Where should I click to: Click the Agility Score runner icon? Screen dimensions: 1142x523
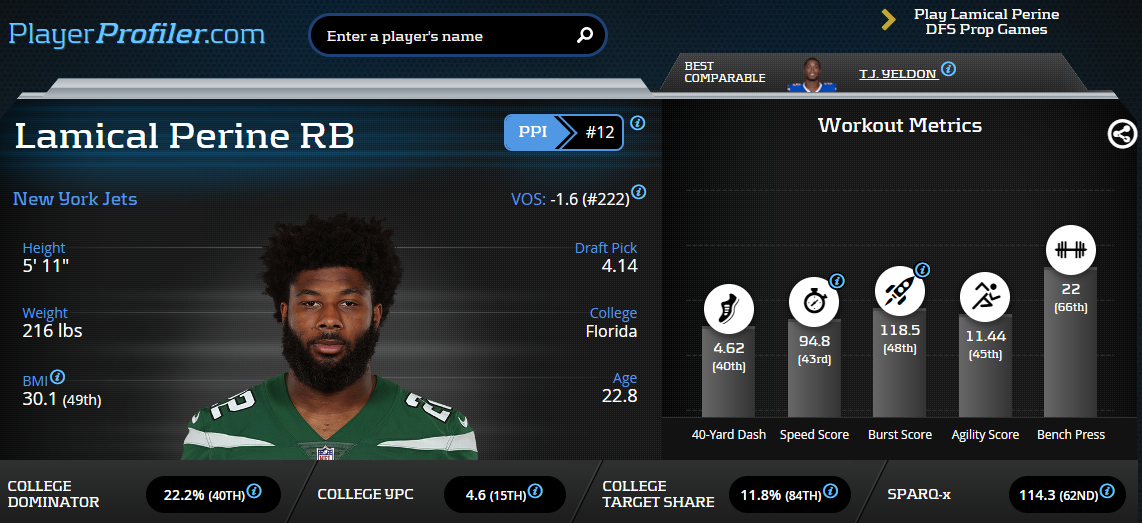click(985, 296)
